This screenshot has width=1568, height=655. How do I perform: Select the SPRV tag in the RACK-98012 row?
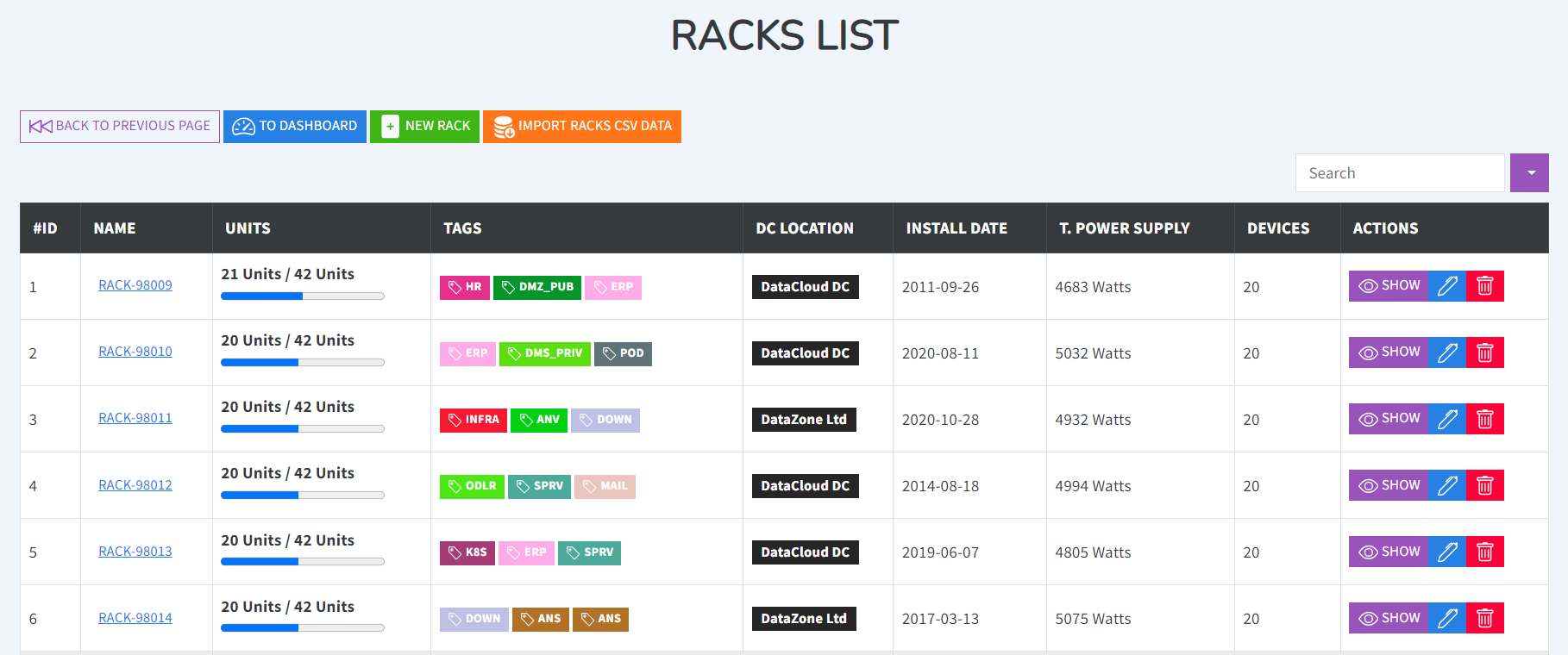(539, 486)
